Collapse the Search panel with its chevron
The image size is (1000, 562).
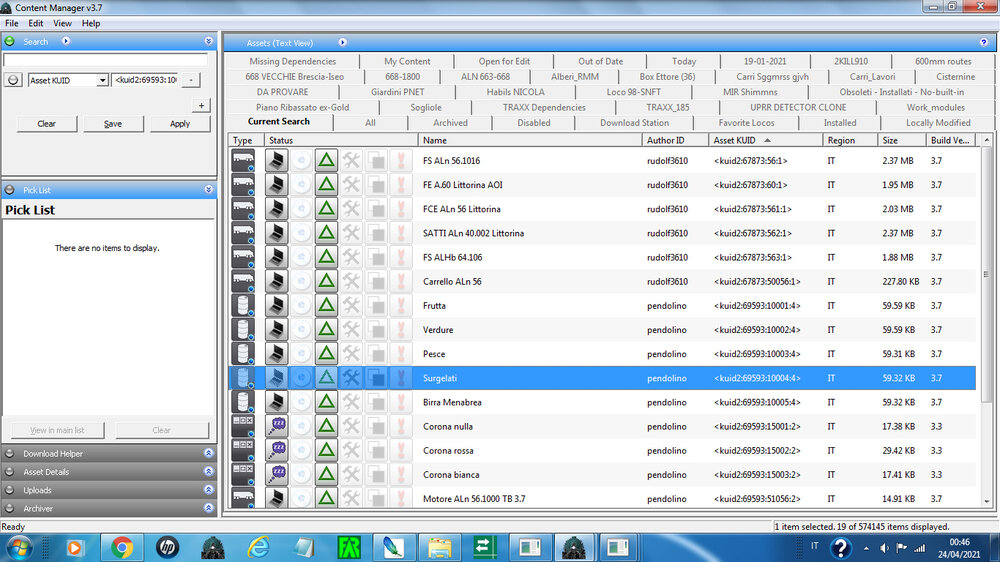coord(209,41)
